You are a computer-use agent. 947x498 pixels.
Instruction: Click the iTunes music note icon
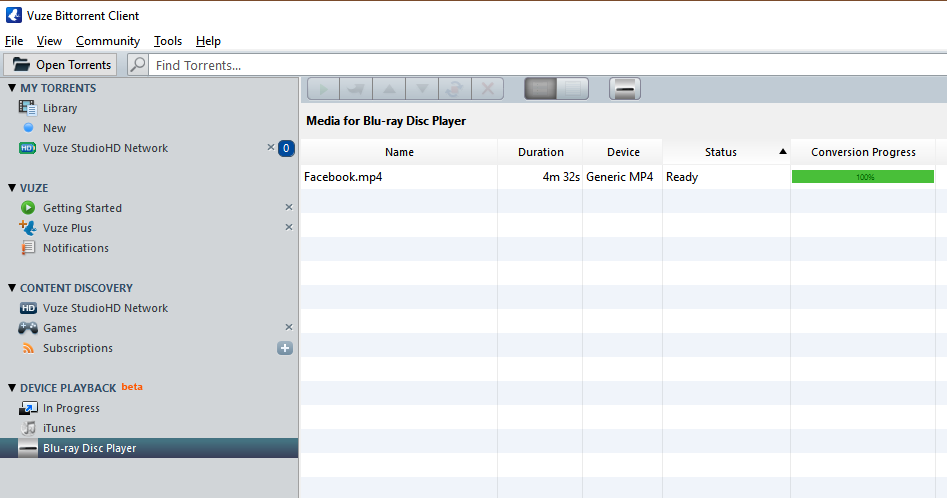pos(28,428)
